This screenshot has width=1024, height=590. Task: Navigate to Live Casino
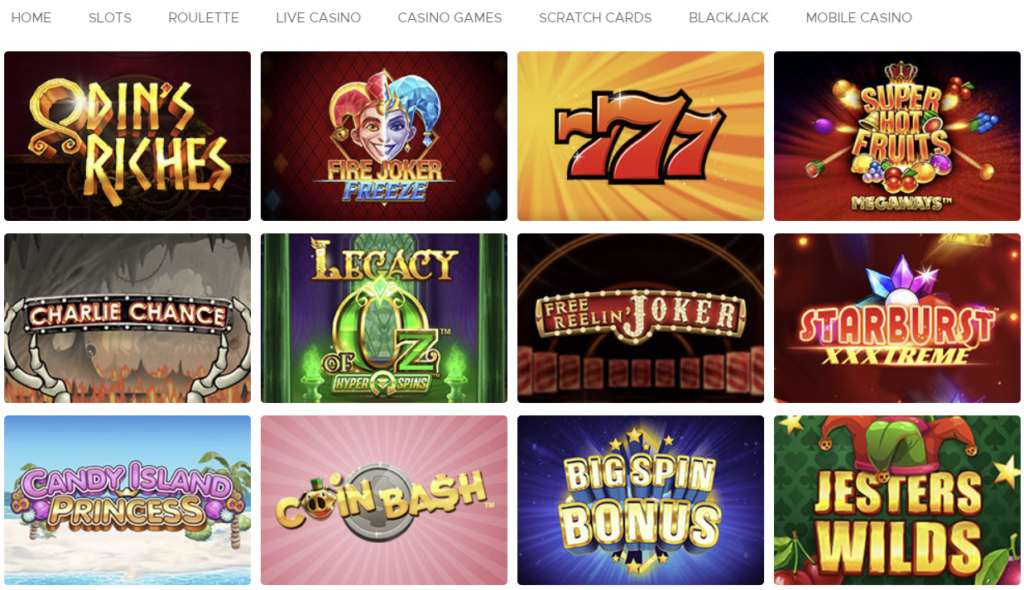[318, 18]
